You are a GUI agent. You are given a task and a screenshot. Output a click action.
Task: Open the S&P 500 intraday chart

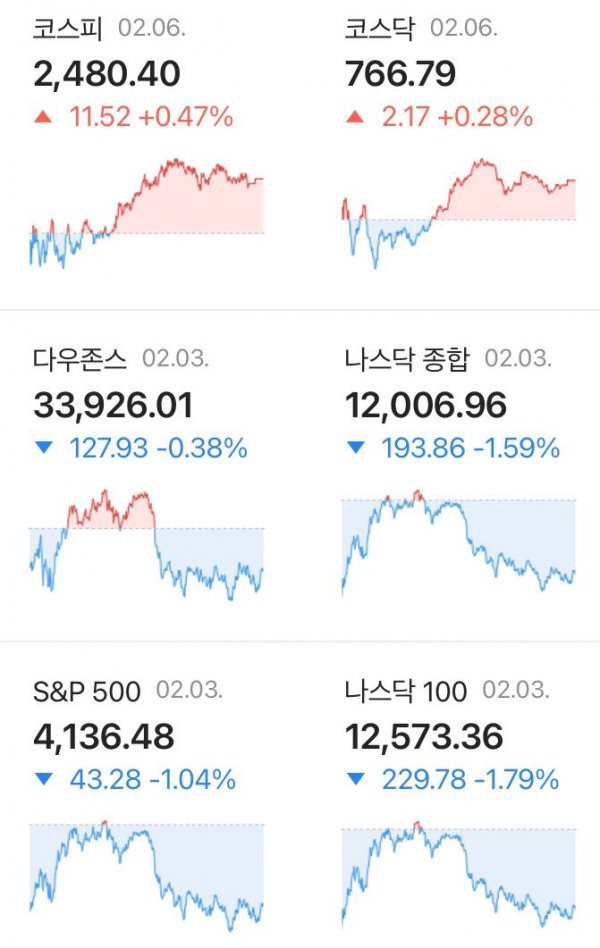point(146,875)
